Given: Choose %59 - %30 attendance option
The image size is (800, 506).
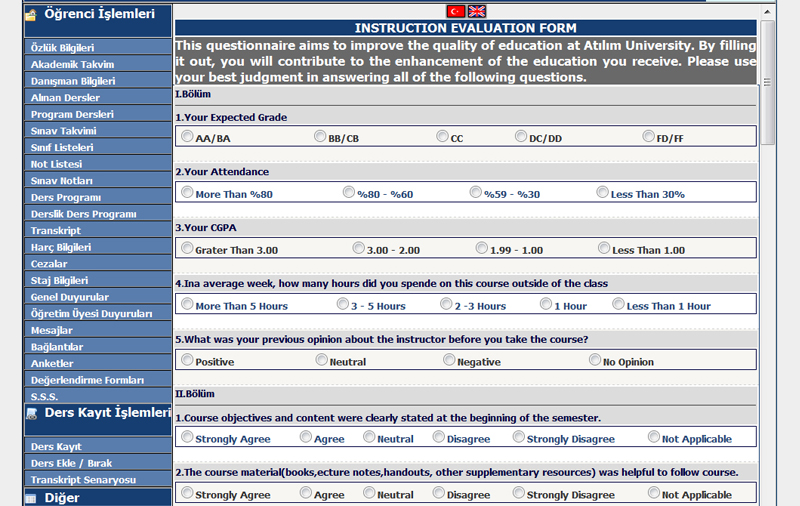Looking at the screenshot, I should click(476, 192).
